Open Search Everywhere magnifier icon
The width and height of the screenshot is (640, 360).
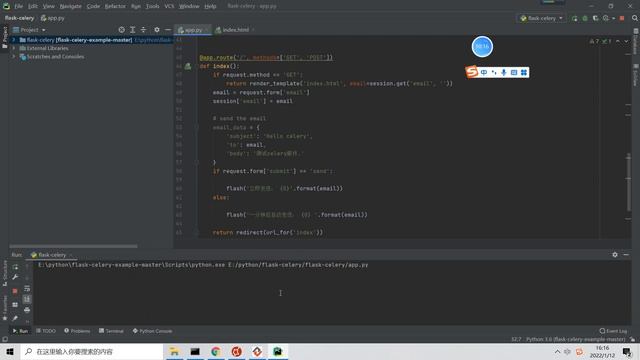(x=635, y=18)
